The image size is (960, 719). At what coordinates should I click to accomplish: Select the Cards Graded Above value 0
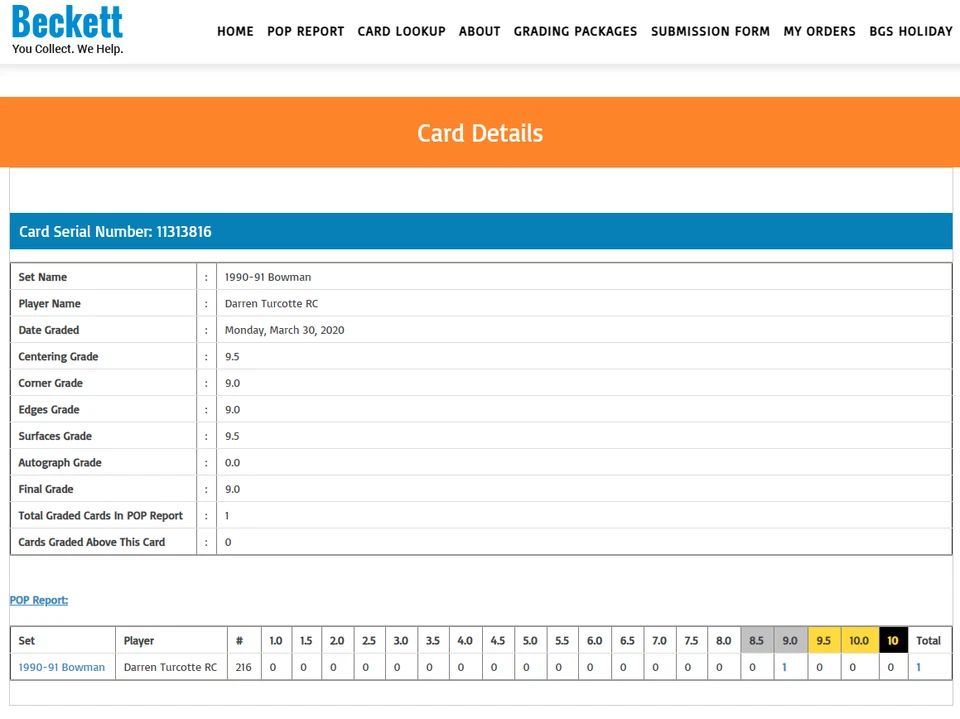[x=228, y=542]
